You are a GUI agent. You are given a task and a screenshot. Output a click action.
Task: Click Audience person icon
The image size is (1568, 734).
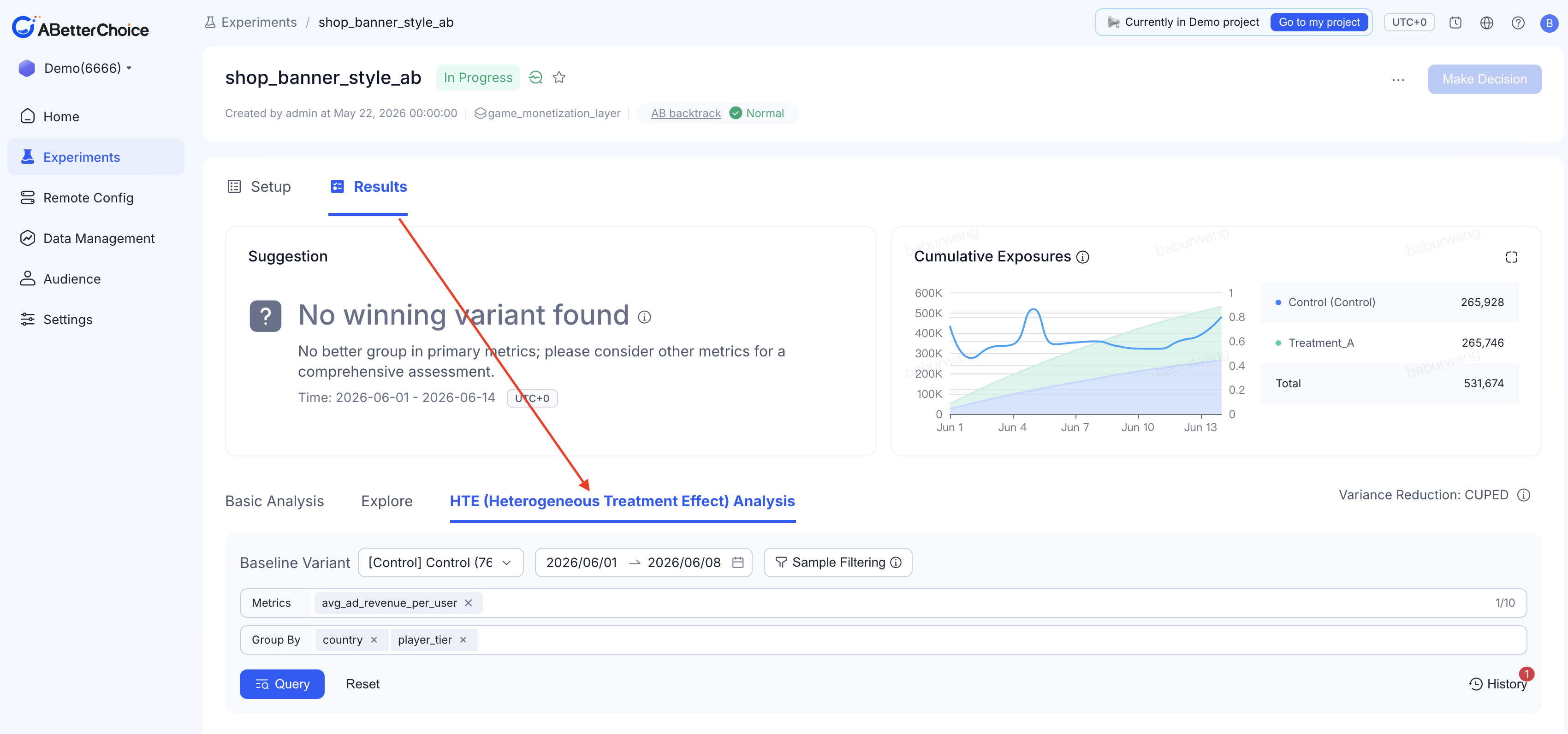pyautogui.click(x=27, y=279)
